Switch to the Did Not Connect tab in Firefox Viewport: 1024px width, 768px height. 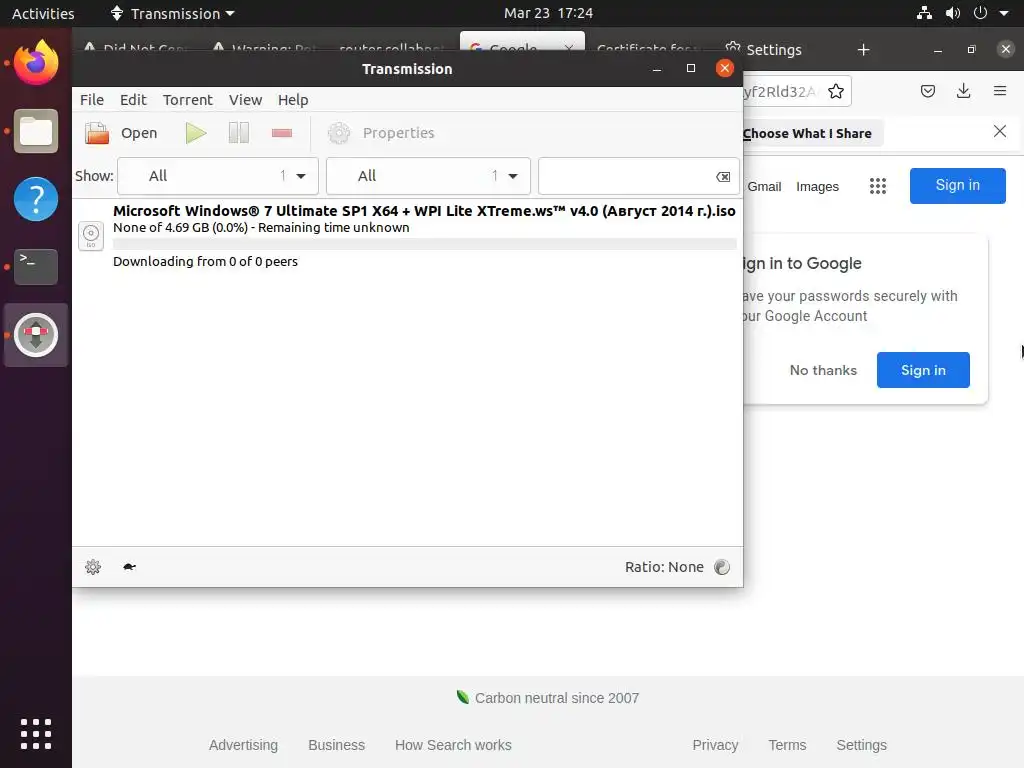coord(137,50)
